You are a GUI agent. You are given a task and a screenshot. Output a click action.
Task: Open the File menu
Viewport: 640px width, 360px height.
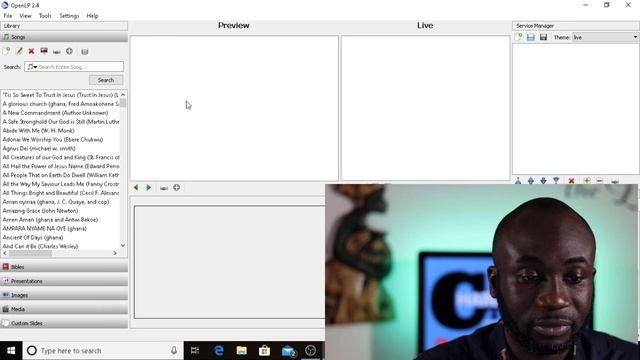pos(8,16)
